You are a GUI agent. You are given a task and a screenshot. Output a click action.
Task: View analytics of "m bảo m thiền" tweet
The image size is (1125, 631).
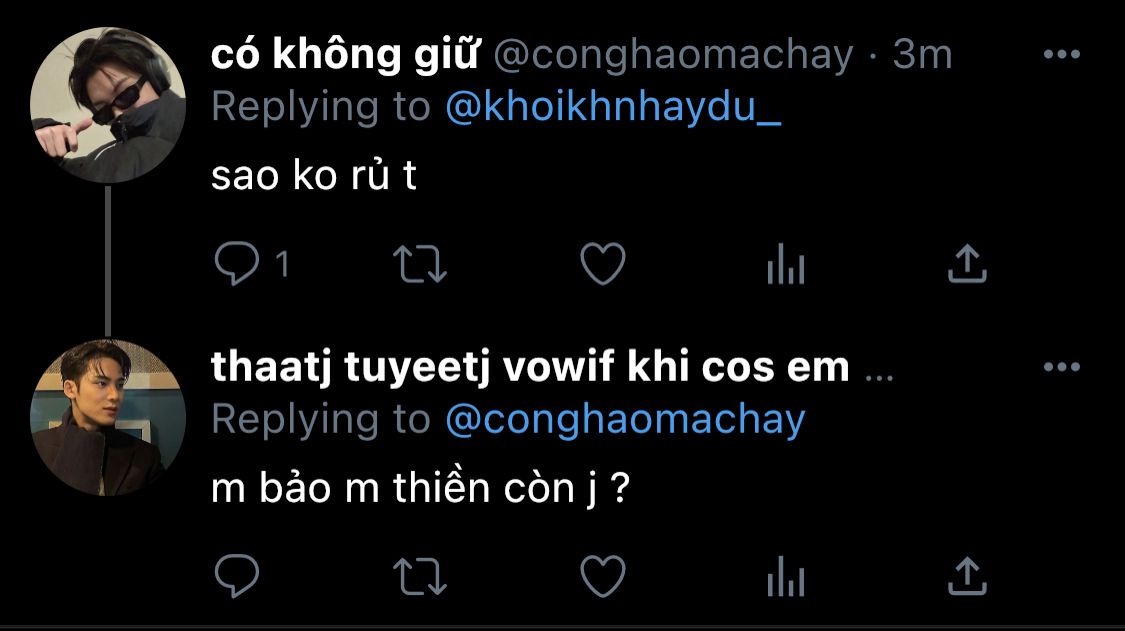(785, 577)
